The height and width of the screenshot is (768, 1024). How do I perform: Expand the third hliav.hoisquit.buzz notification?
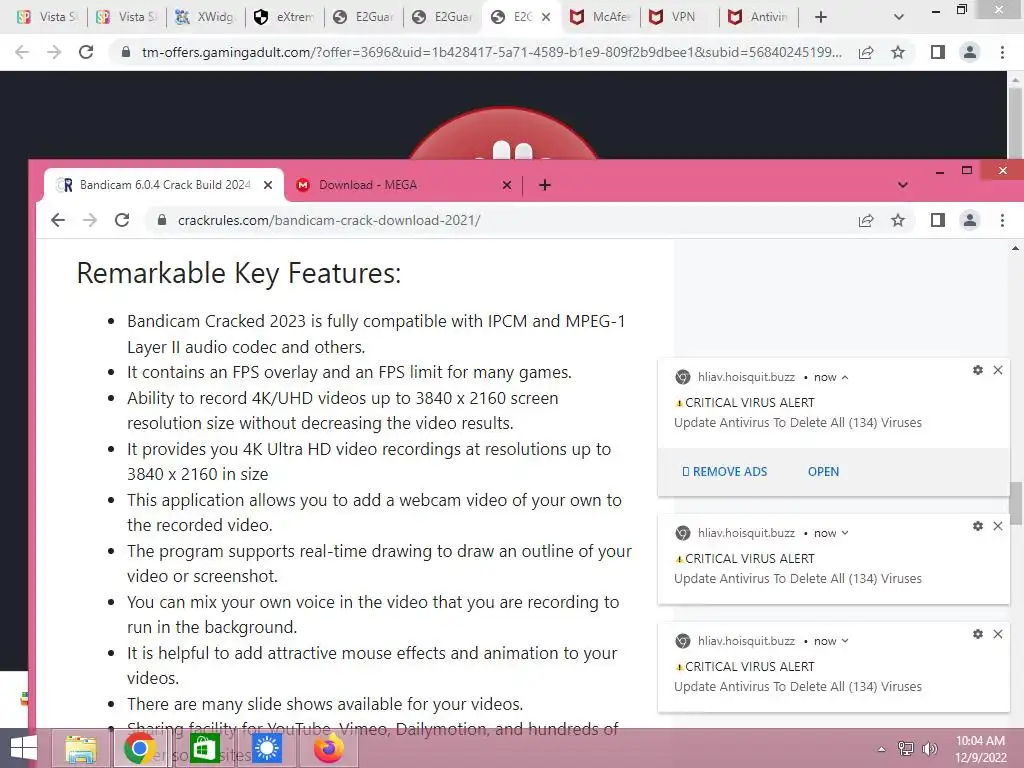pos(845,641)
